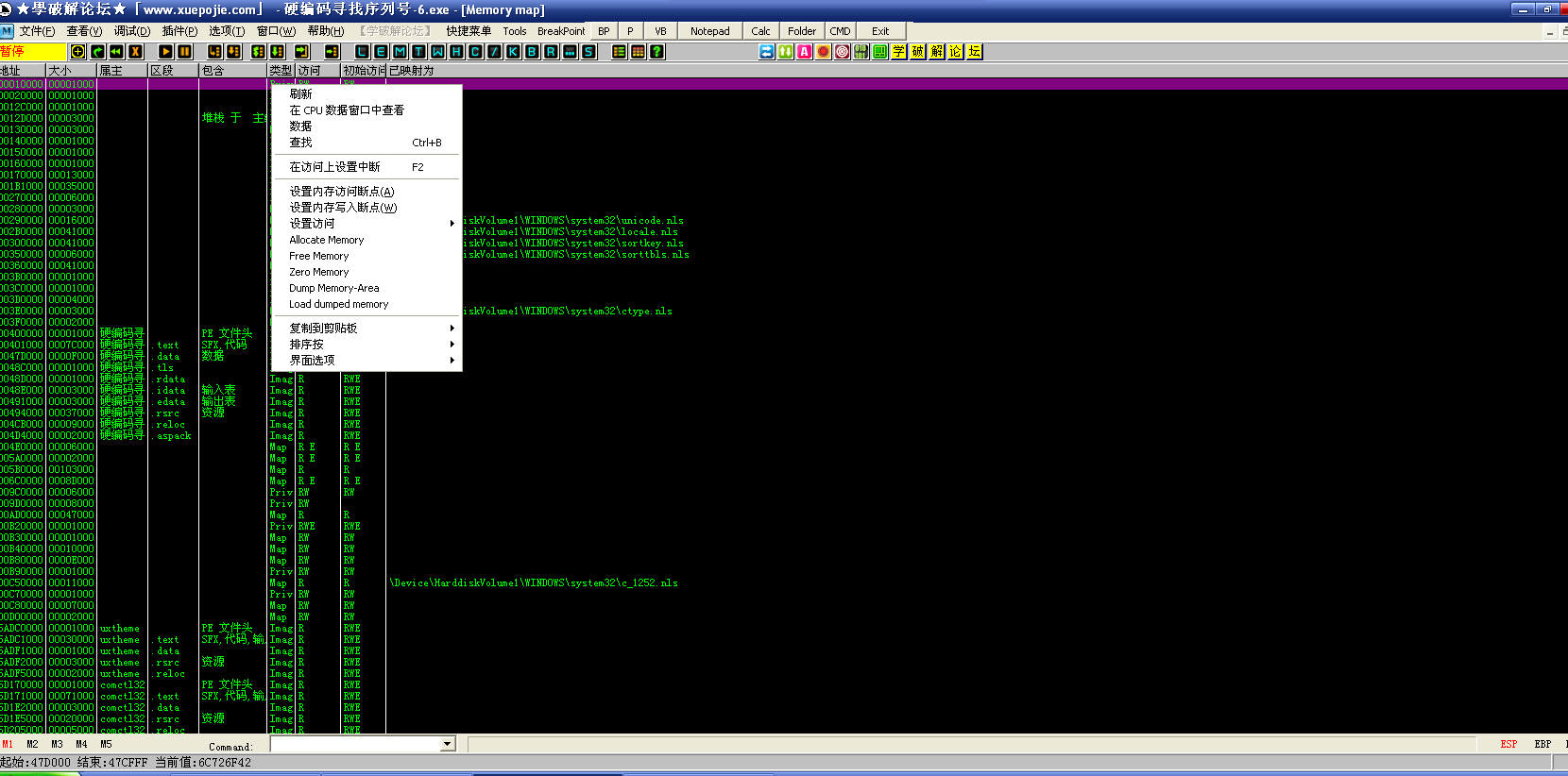The image size is (1568, 776).
Task: Click the VB shortcut button
Action: [x=660, y=31]
